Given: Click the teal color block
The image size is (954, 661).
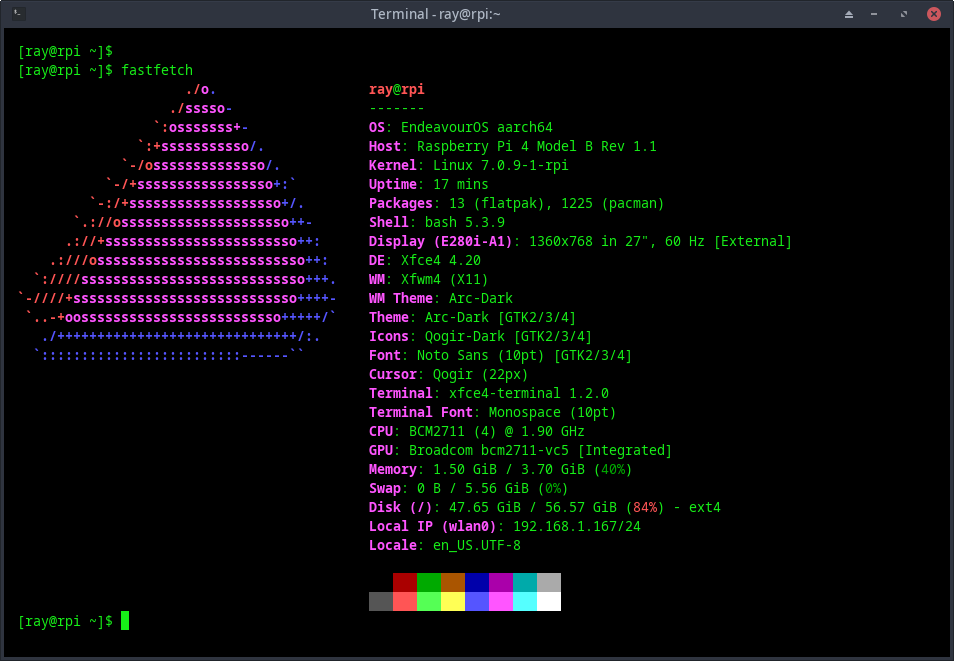Looking at the screenshot, I should [525, 582].
